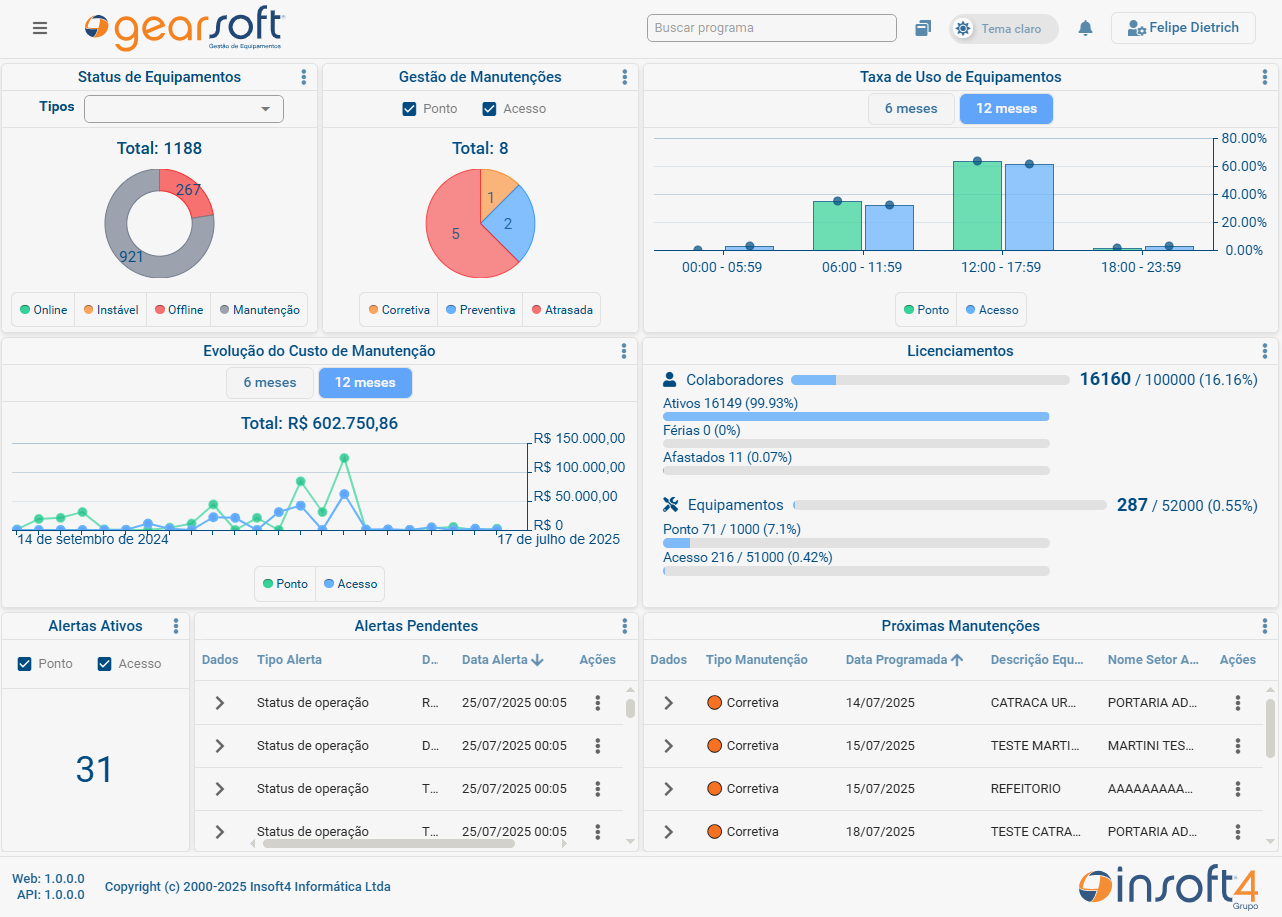Open the windows icon next to search
The width and height of the screenshot is (1282, 917).
(x=923, y=28)
